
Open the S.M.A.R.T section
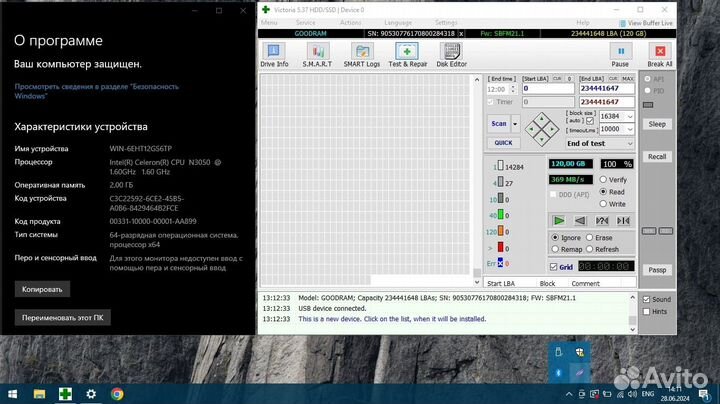319,56
